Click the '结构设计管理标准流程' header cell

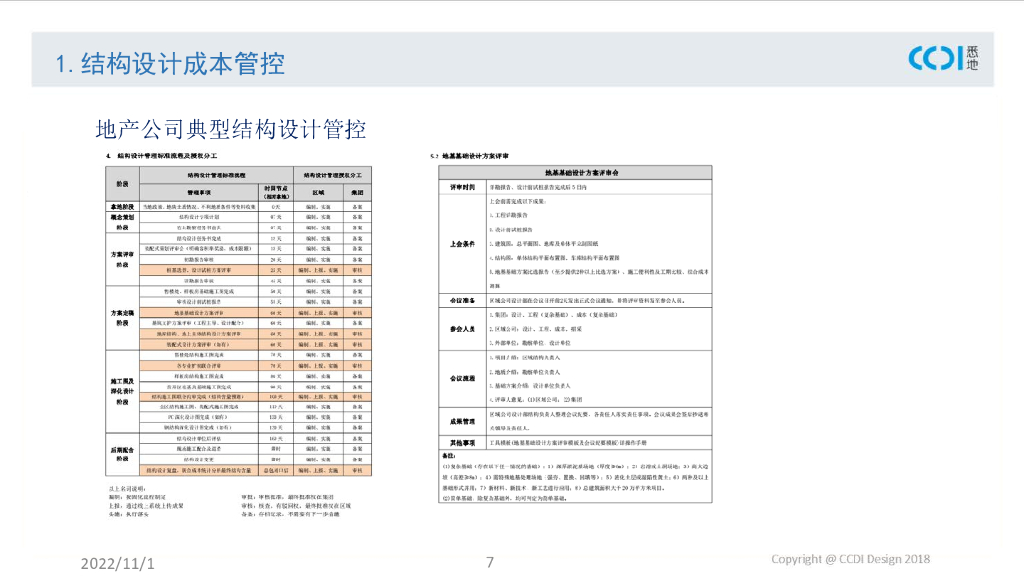pyautogui.click(x=216, y=175)
